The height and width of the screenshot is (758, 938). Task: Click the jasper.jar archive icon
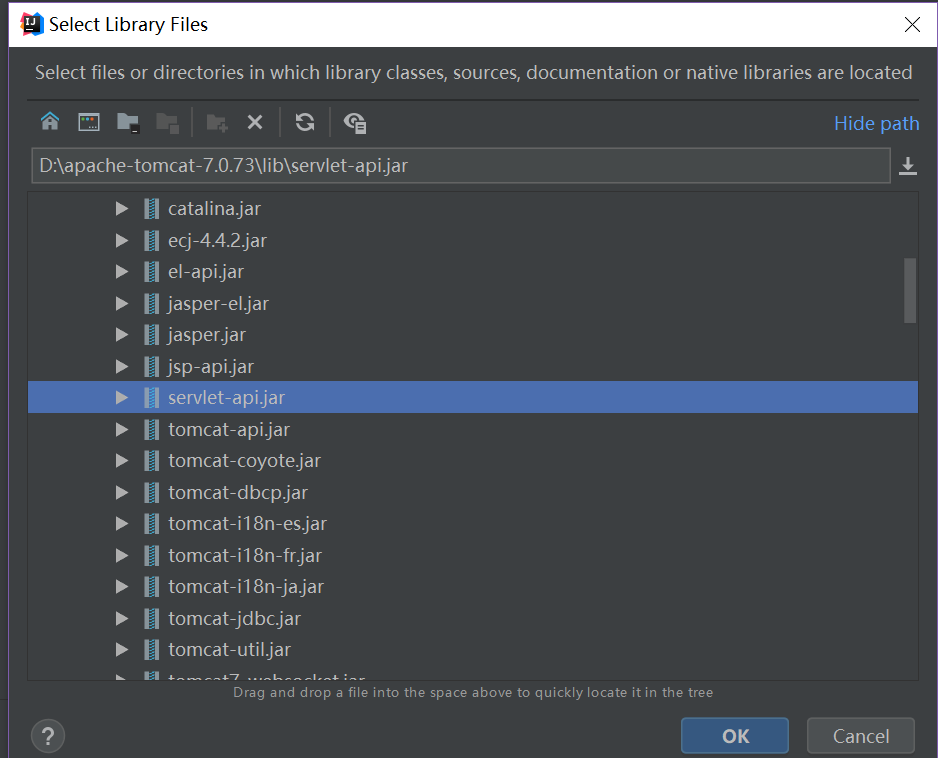coord(152,334)
